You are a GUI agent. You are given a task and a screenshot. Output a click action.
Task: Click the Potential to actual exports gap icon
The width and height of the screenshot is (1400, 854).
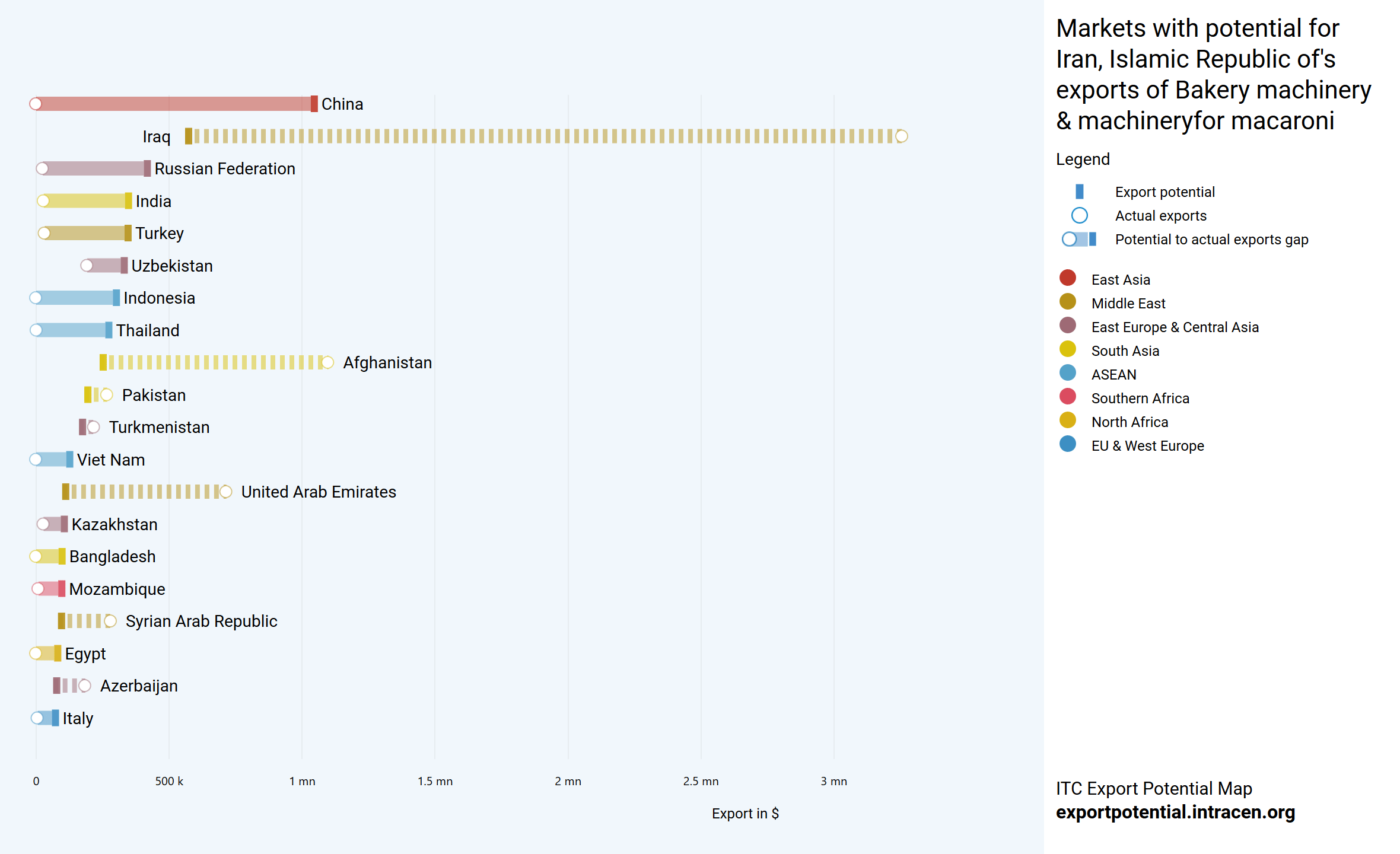pos(1079,239)
